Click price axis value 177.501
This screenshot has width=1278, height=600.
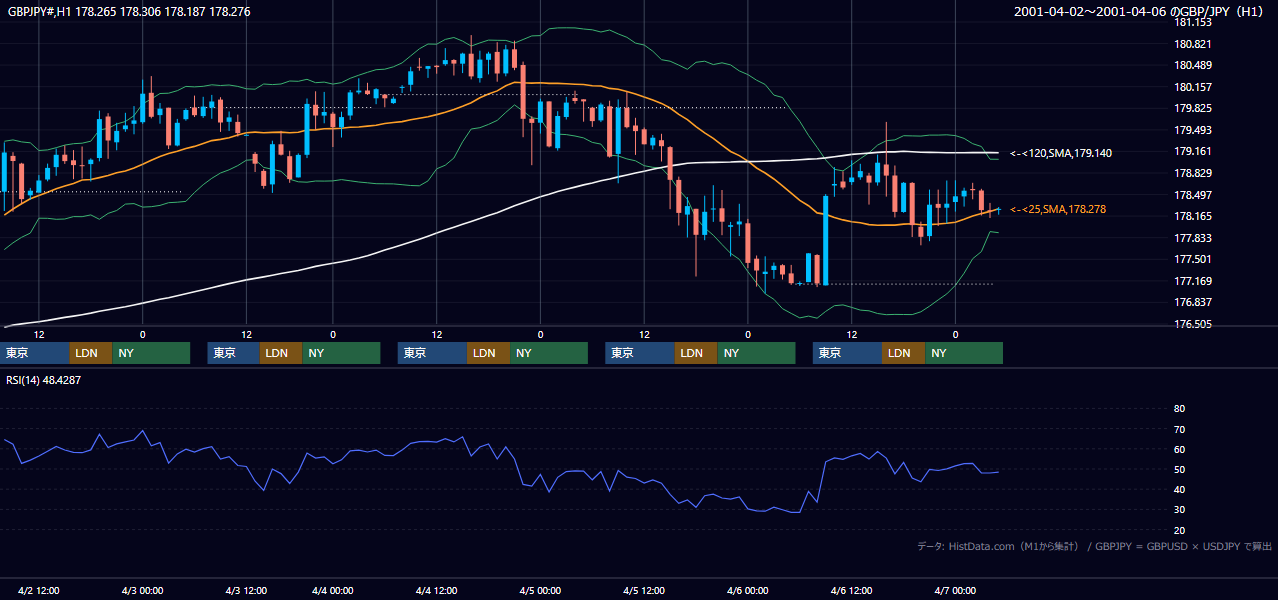1191,259
